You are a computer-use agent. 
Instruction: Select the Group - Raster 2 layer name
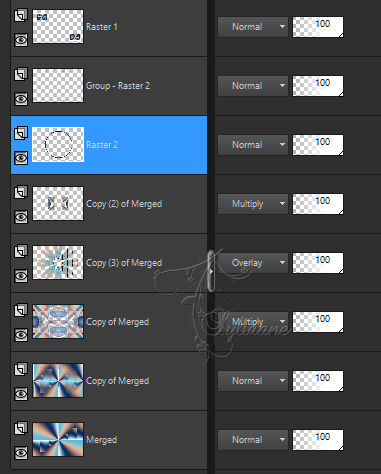click(118, 86)
